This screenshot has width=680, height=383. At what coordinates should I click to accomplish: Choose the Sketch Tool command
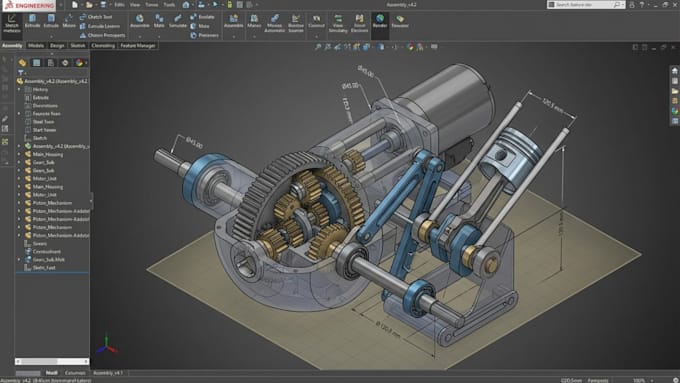(x=96, y=16)
